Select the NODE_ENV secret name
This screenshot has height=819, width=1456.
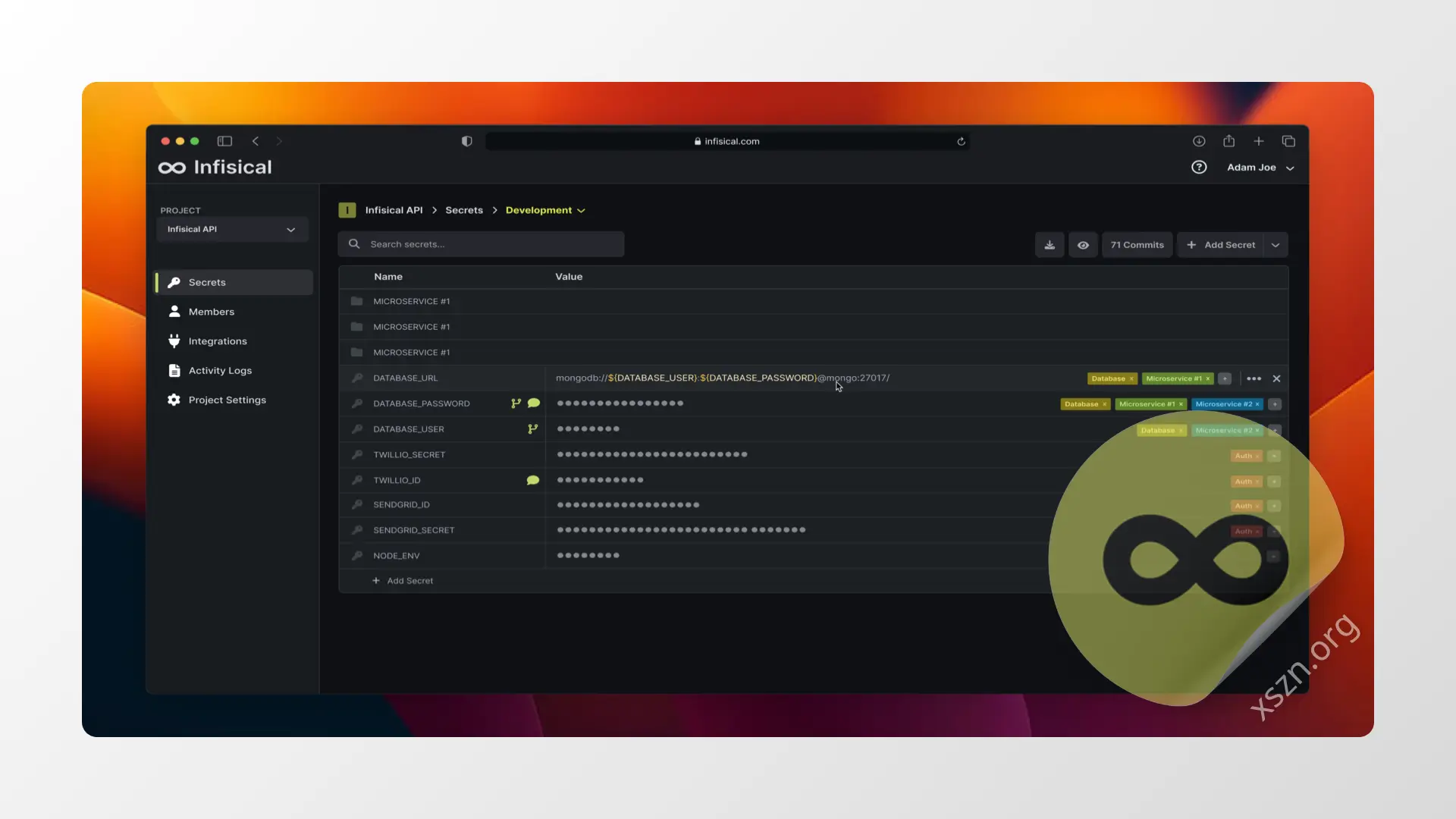pos(397,556)
